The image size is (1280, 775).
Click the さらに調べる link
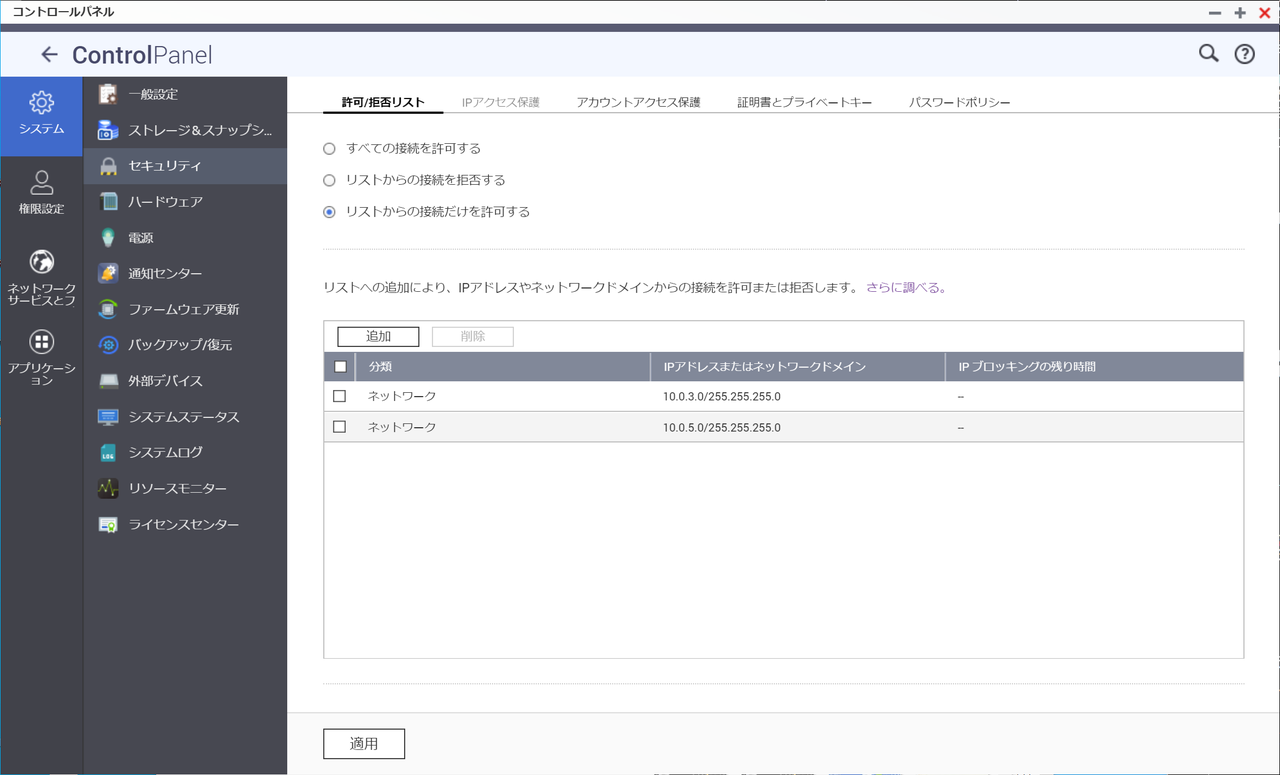click(x=901, y=287)
